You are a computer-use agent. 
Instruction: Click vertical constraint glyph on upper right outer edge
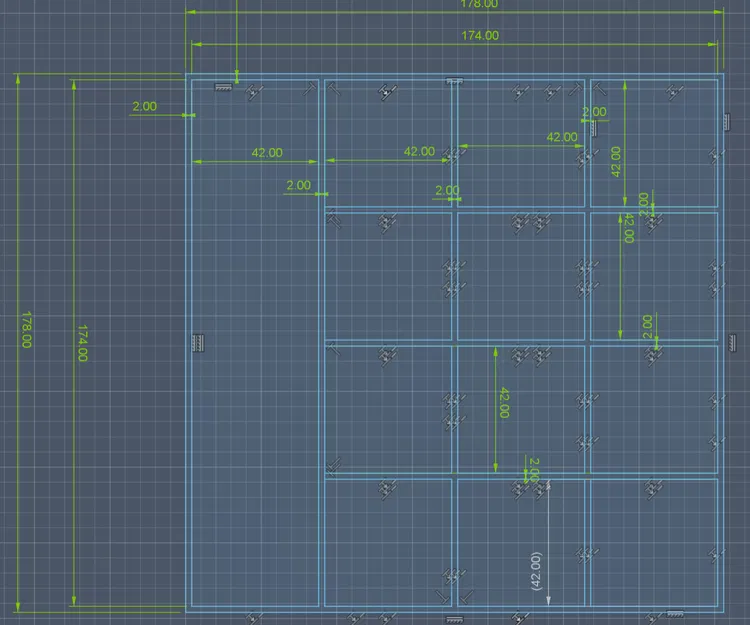coord(727,122)
